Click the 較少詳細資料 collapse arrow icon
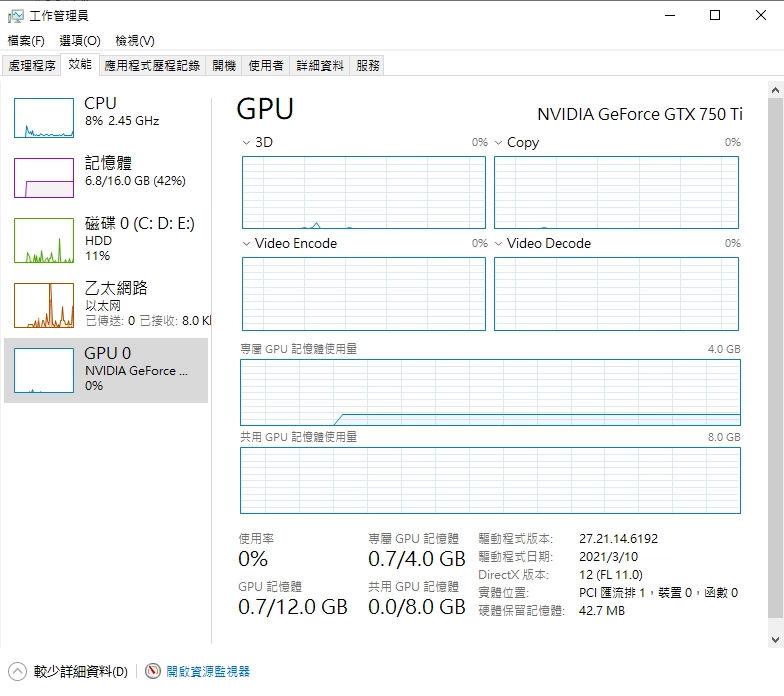This screenshot has height=696, width=784. click(18, 671)
